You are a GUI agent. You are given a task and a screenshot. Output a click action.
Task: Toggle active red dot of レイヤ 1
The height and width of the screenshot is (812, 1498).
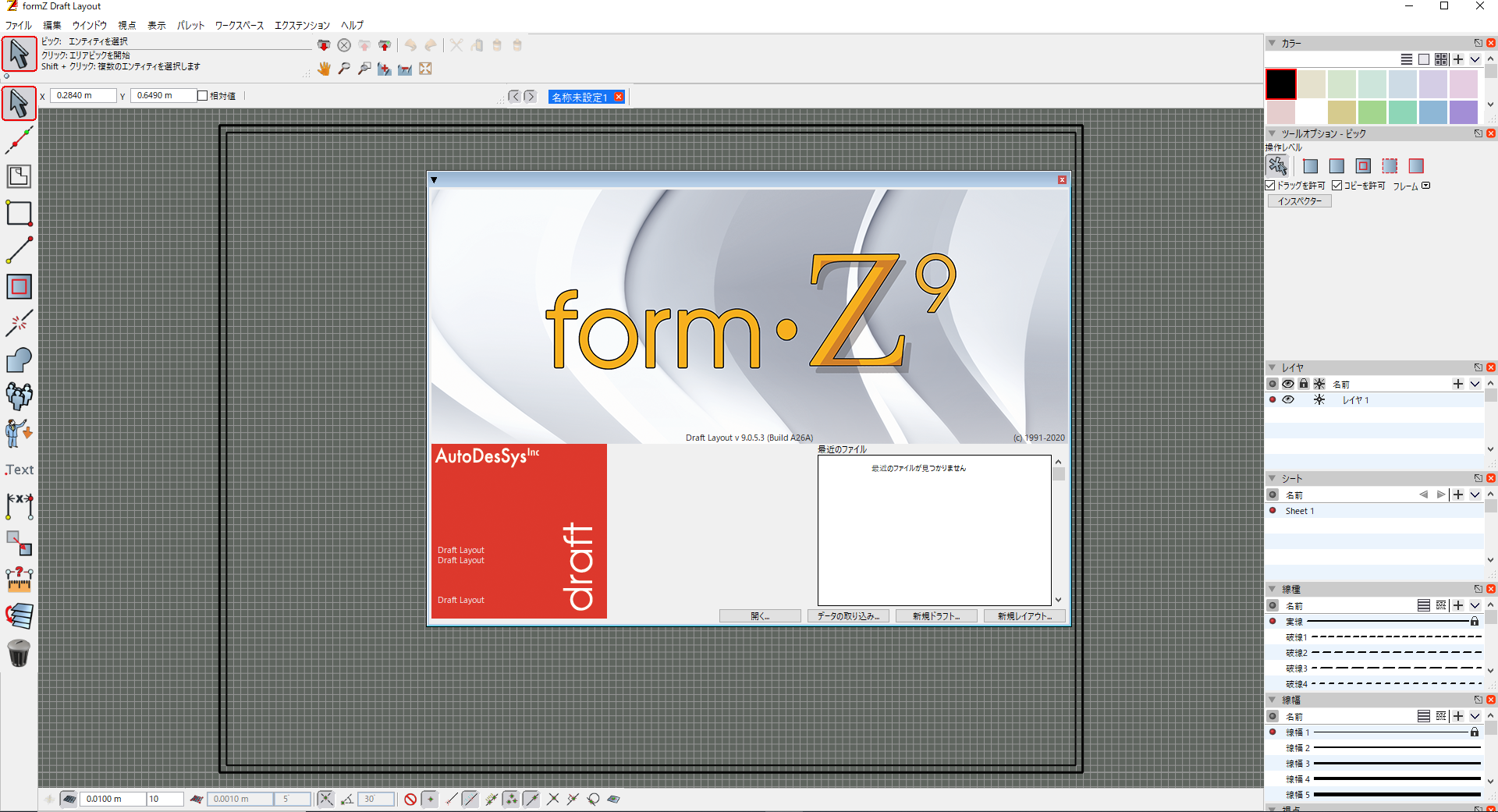point(1273,399)
